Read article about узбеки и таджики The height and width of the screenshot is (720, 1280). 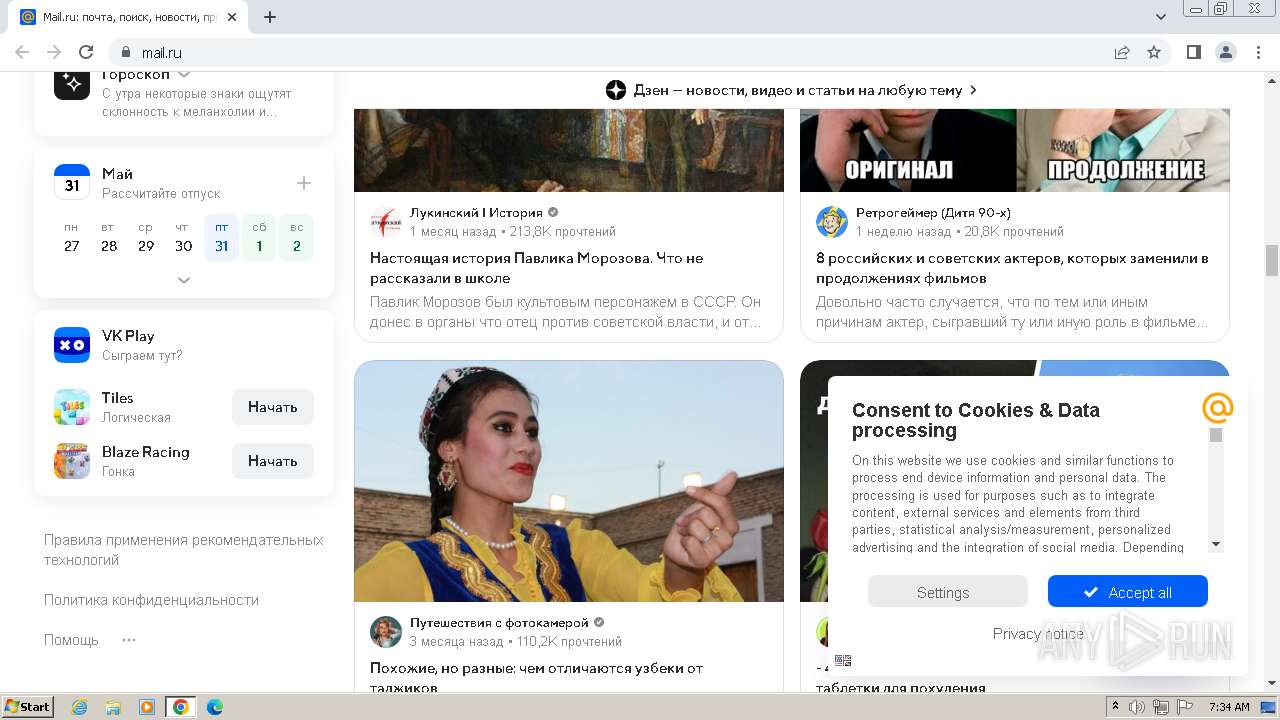pyautogui.click(x=537, y=677)
